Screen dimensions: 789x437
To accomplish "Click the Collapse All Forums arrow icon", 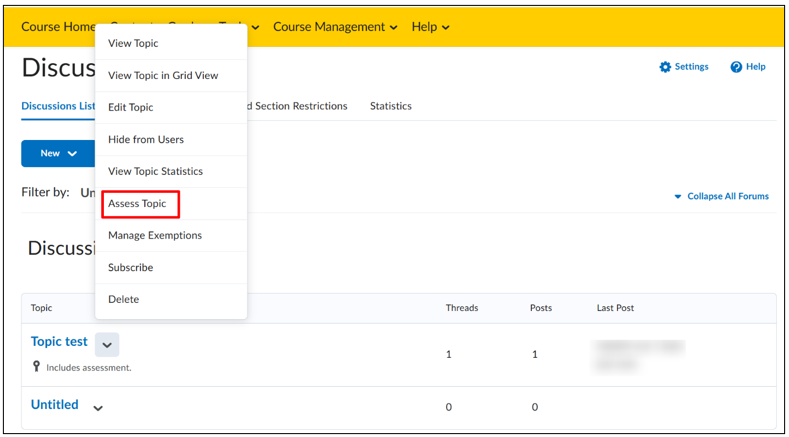I will [x=678, y=197].
